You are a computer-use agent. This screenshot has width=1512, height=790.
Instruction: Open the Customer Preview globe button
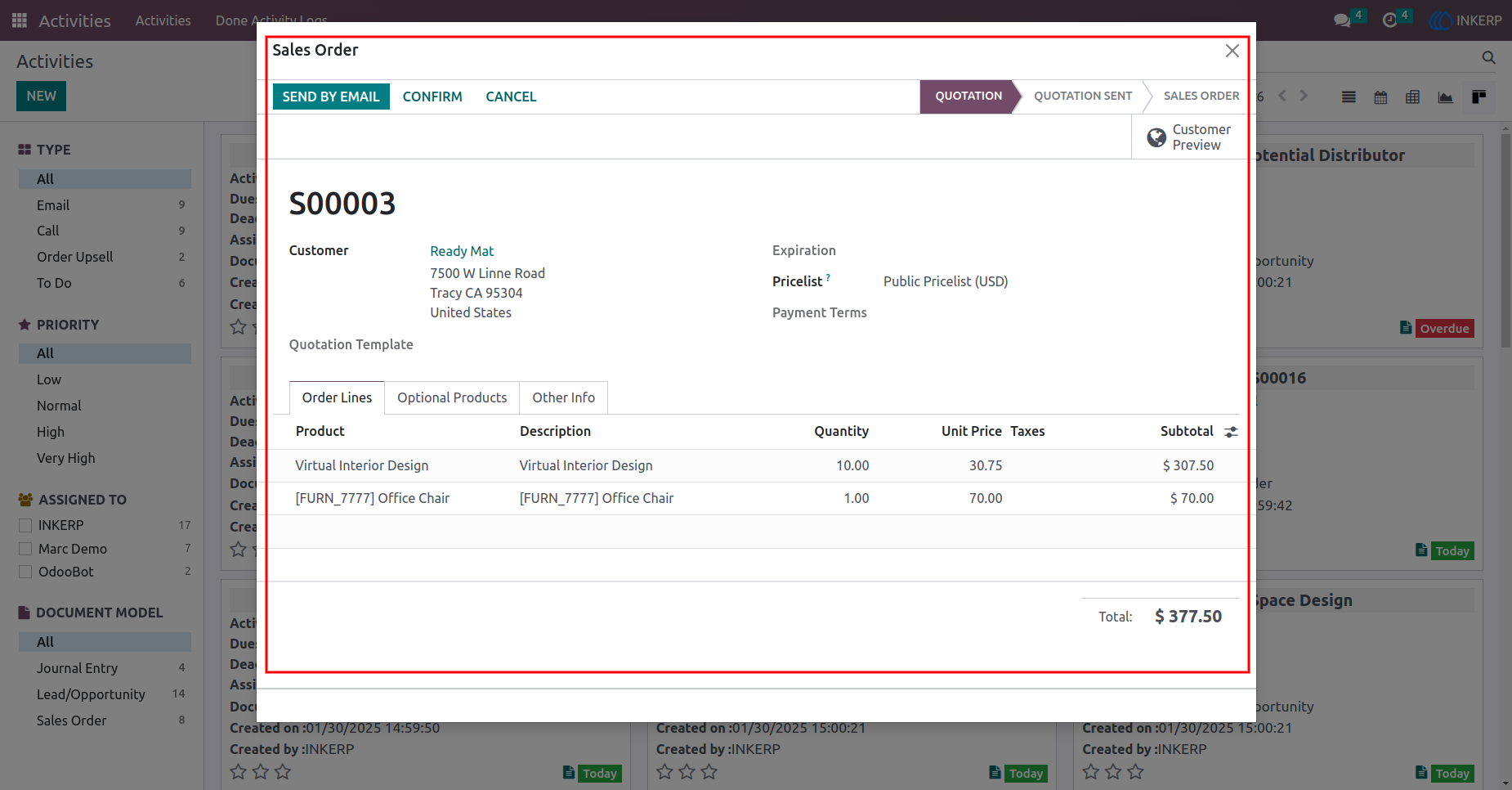click(1189, 137)
